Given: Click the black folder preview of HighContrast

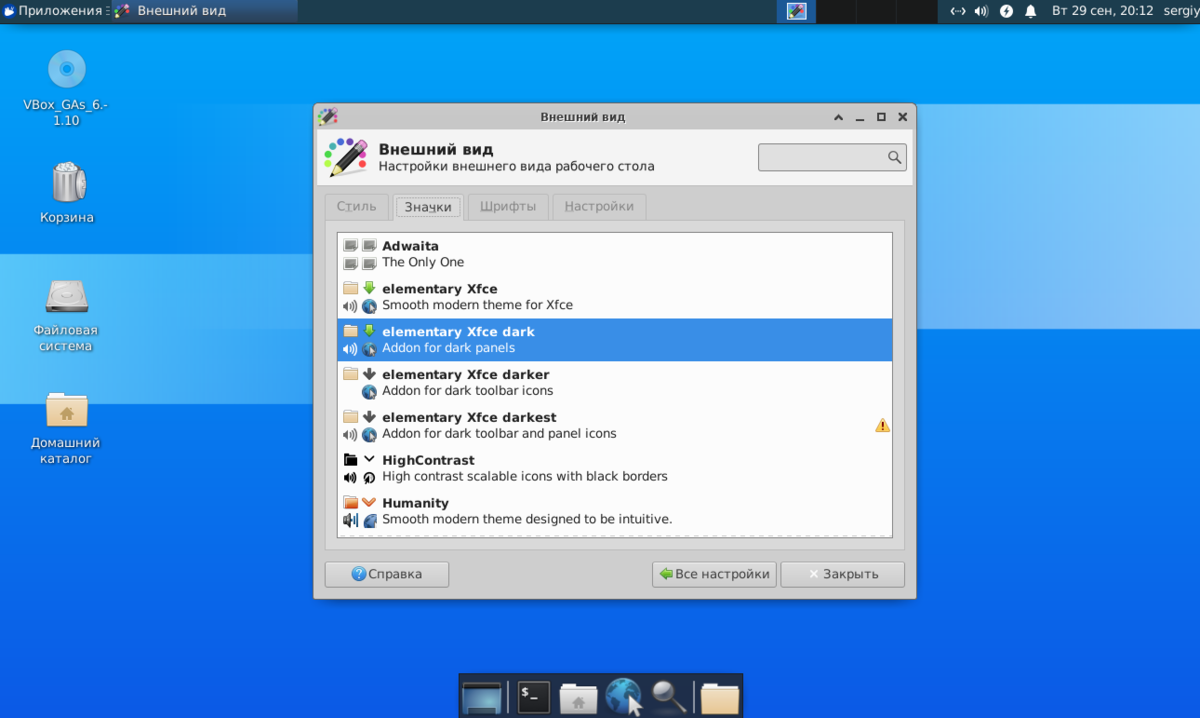Looking at the screenshot, I should point(350,460).
